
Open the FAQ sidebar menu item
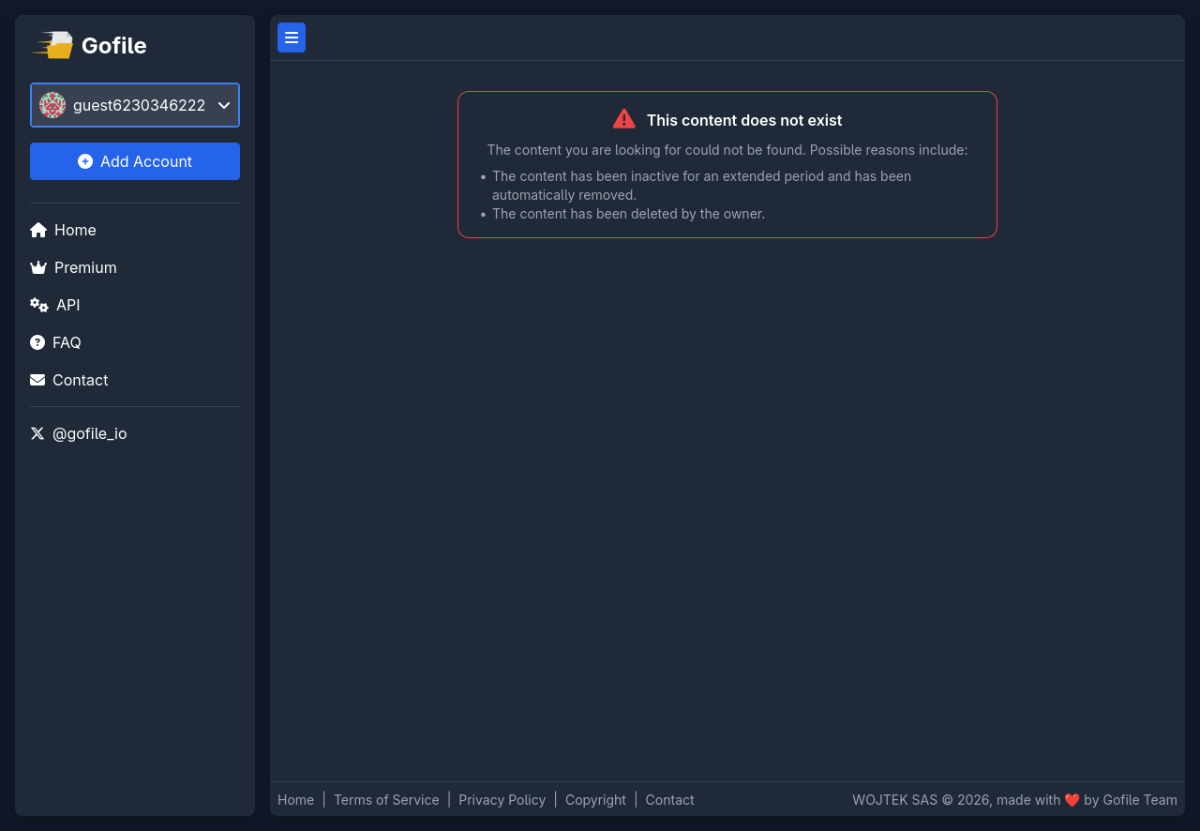67,343
